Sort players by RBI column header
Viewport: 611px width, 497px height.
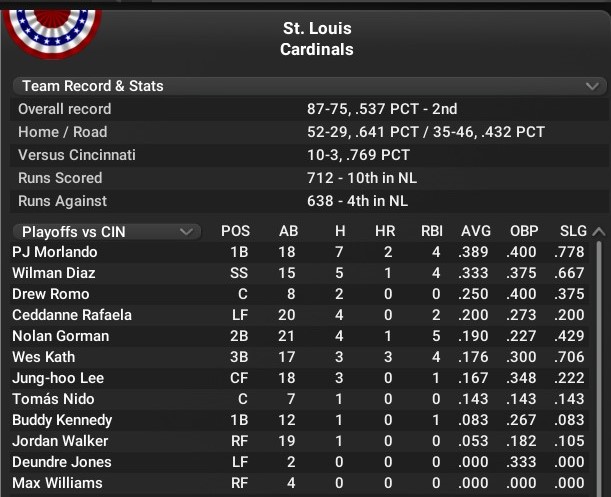(430, 232)
